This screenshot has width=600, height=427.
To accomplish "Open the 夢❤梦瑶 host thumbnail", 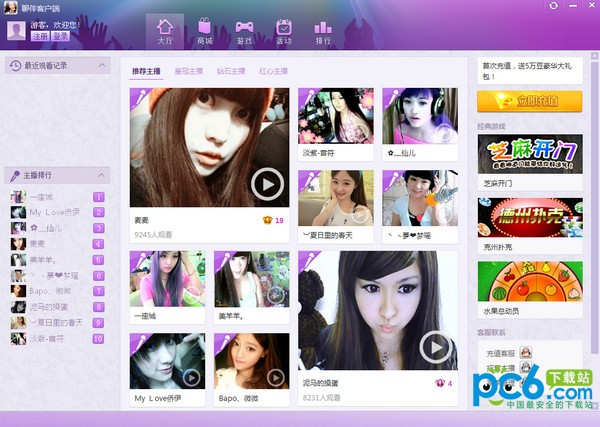I will pyautogui.click(x=420, y=198).
